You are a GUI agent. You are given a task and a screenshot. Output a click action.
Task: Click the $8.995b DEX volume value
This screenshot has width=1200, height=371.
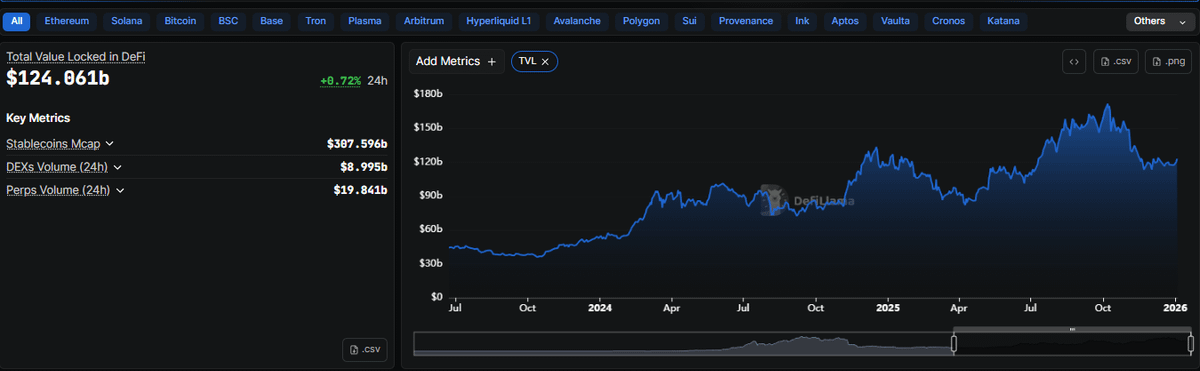pyautogui.click(x=364, y=167)
